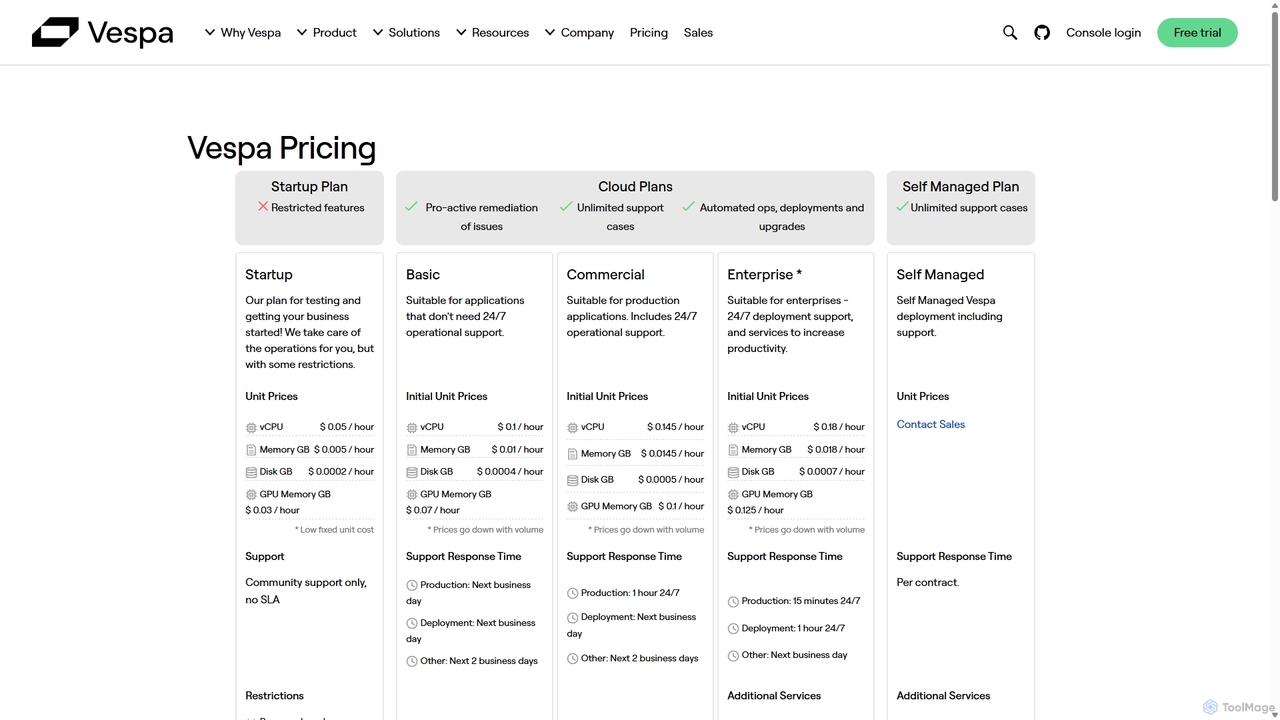Click Memory GB icon in Enterprise plan

click(x=733, y=450)
